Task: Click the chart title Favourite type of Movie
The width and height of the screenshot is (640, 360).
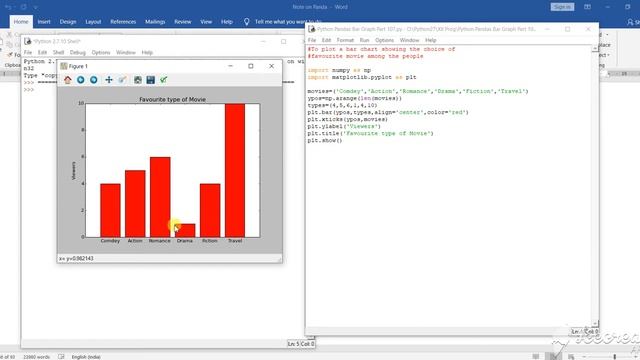Action: pyautogui.click(x=172, y=100)
